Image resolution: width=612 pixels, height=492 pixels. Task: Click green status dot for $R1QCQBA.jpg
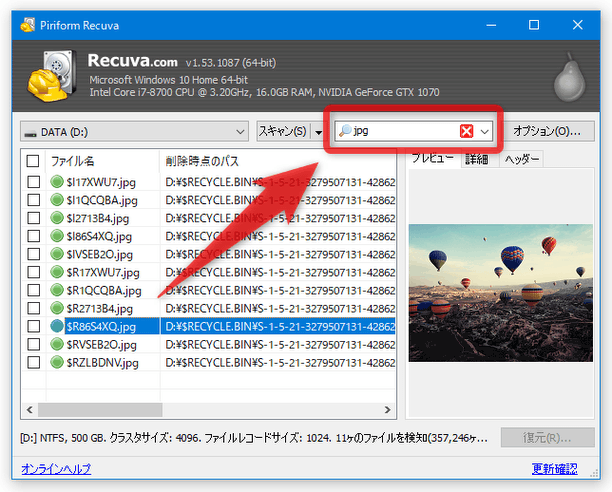[x=57, y=290]
